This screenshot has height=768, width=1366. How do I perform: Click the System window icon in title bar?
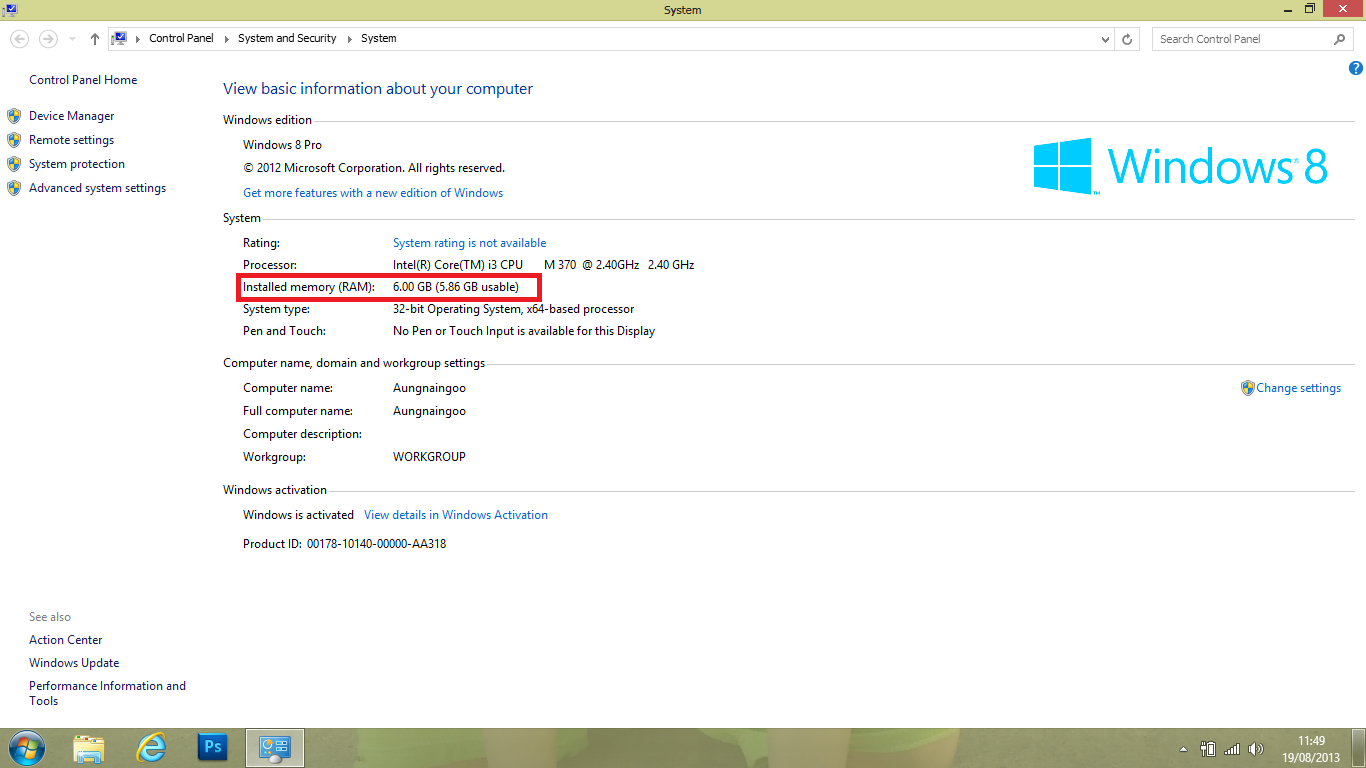[9, 9]
